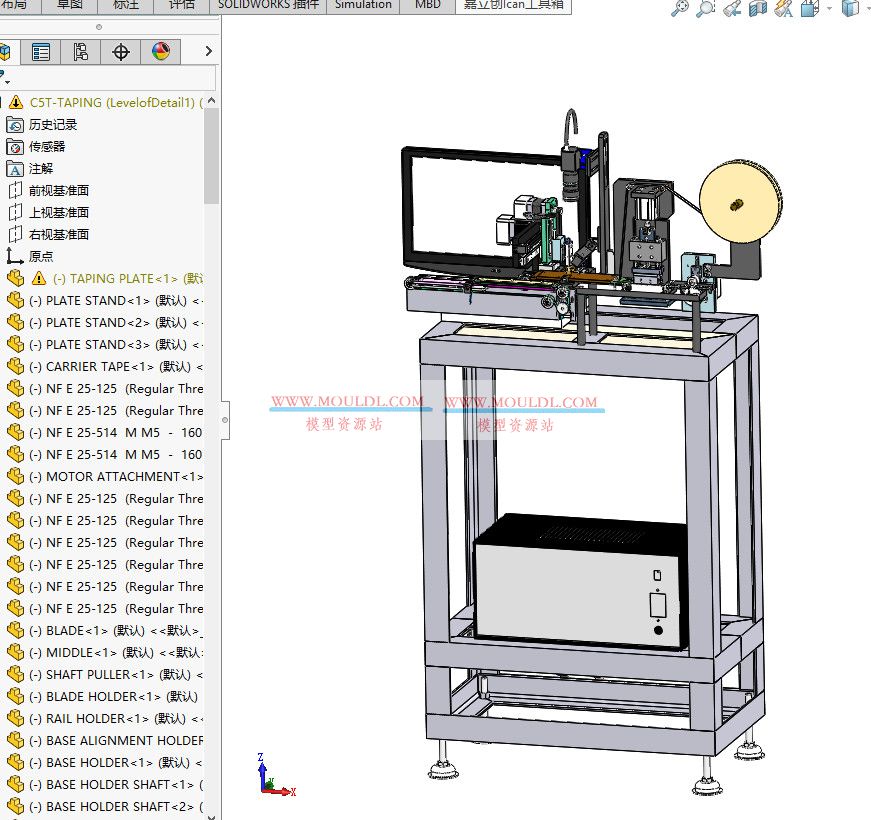Select MOTOR ATTACHMENT<1> in the tree
The height and width of the screenshot is (820, 871).
click(120, 476)
